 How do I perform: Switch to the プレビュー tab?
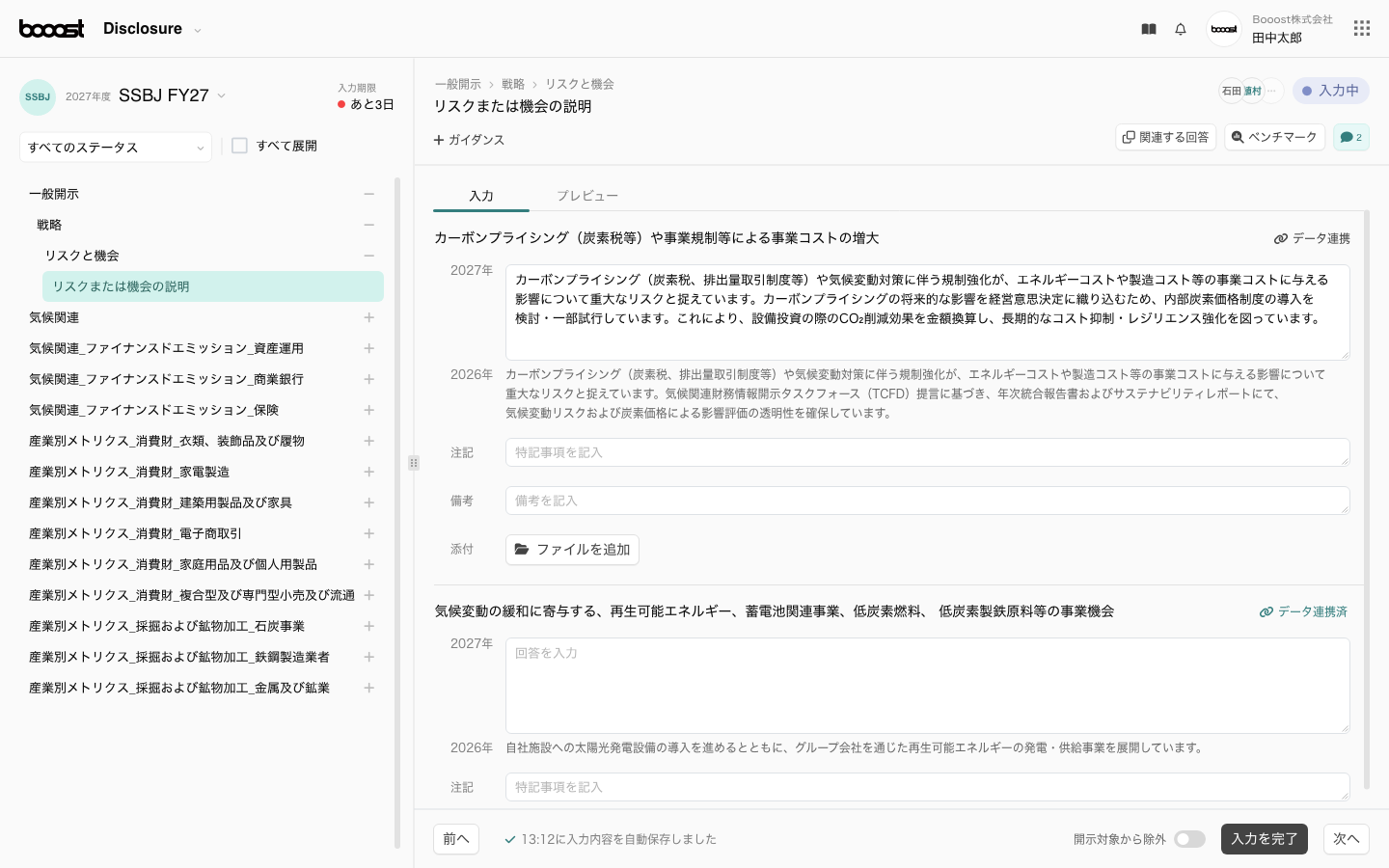coord(586,196)
